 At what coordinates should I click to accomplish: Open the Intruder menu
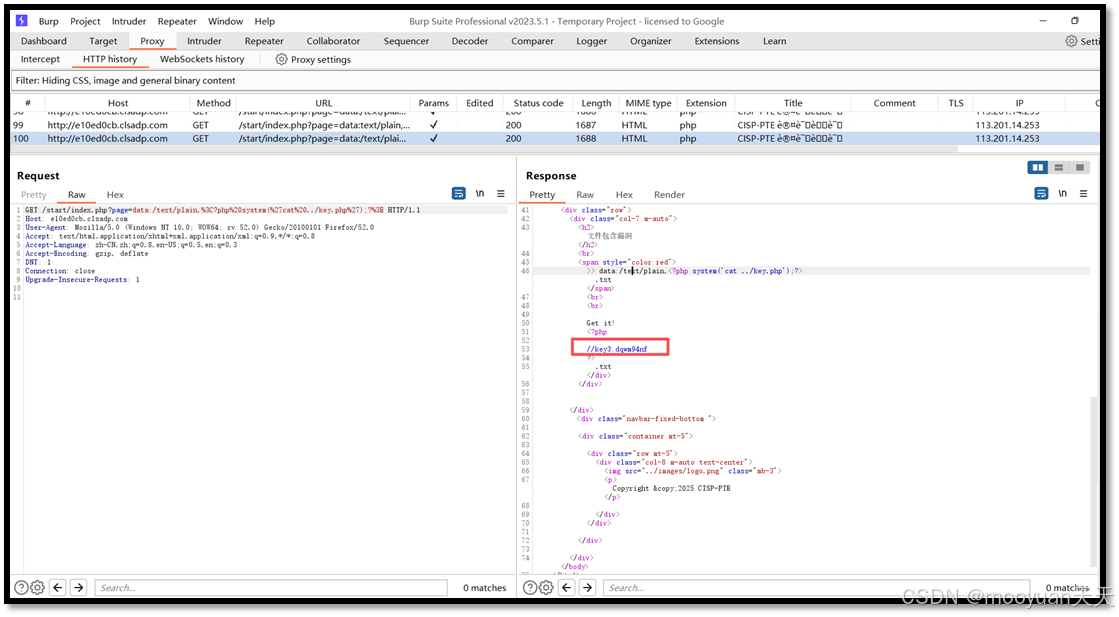129,21
